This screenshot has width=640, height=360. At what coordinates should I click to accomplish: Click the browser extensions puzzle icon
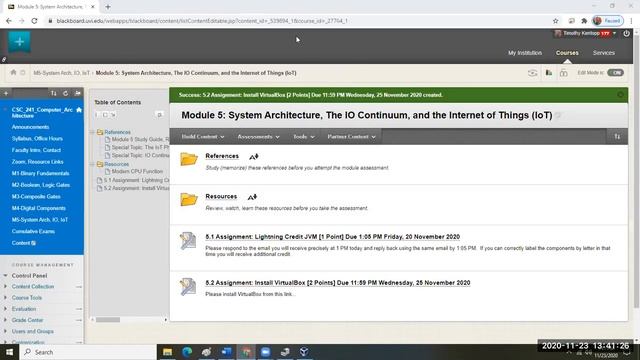tap(584, 21)
